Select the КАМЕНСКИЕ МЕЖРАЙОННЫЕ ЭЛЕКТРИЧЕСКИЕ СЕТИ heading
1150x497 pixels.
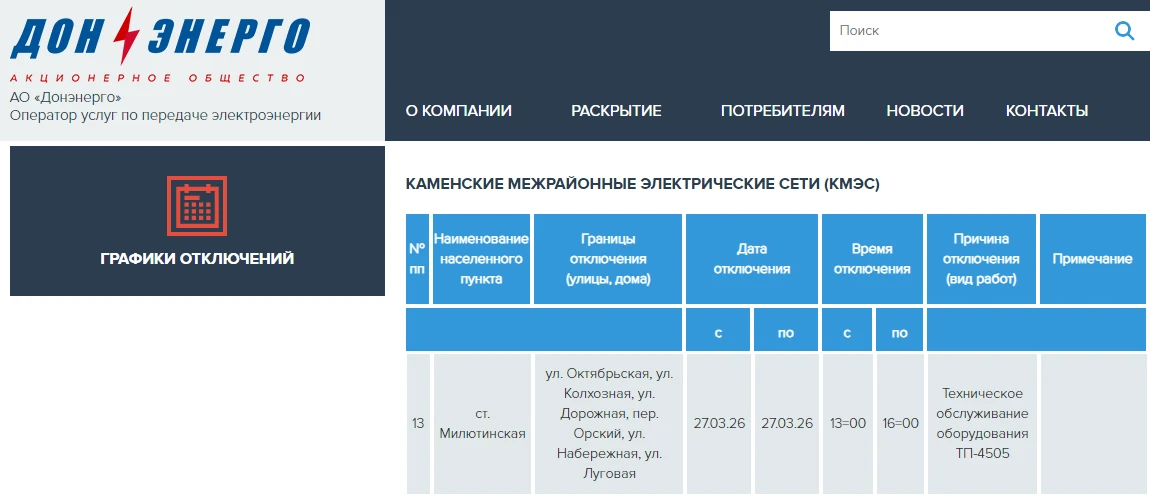click(x=642, y=184)
